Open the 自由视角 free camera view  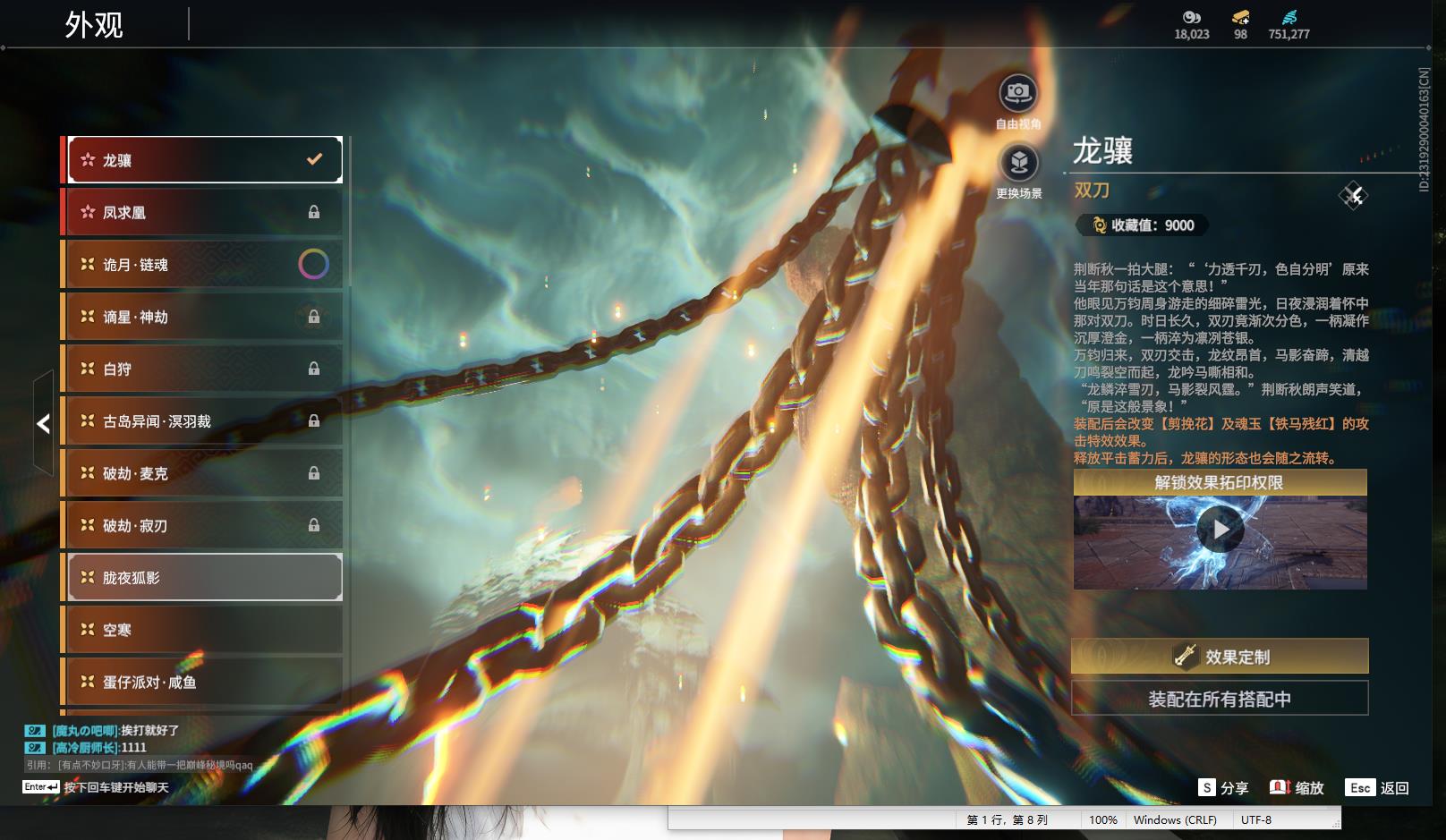pos(1018,92)
